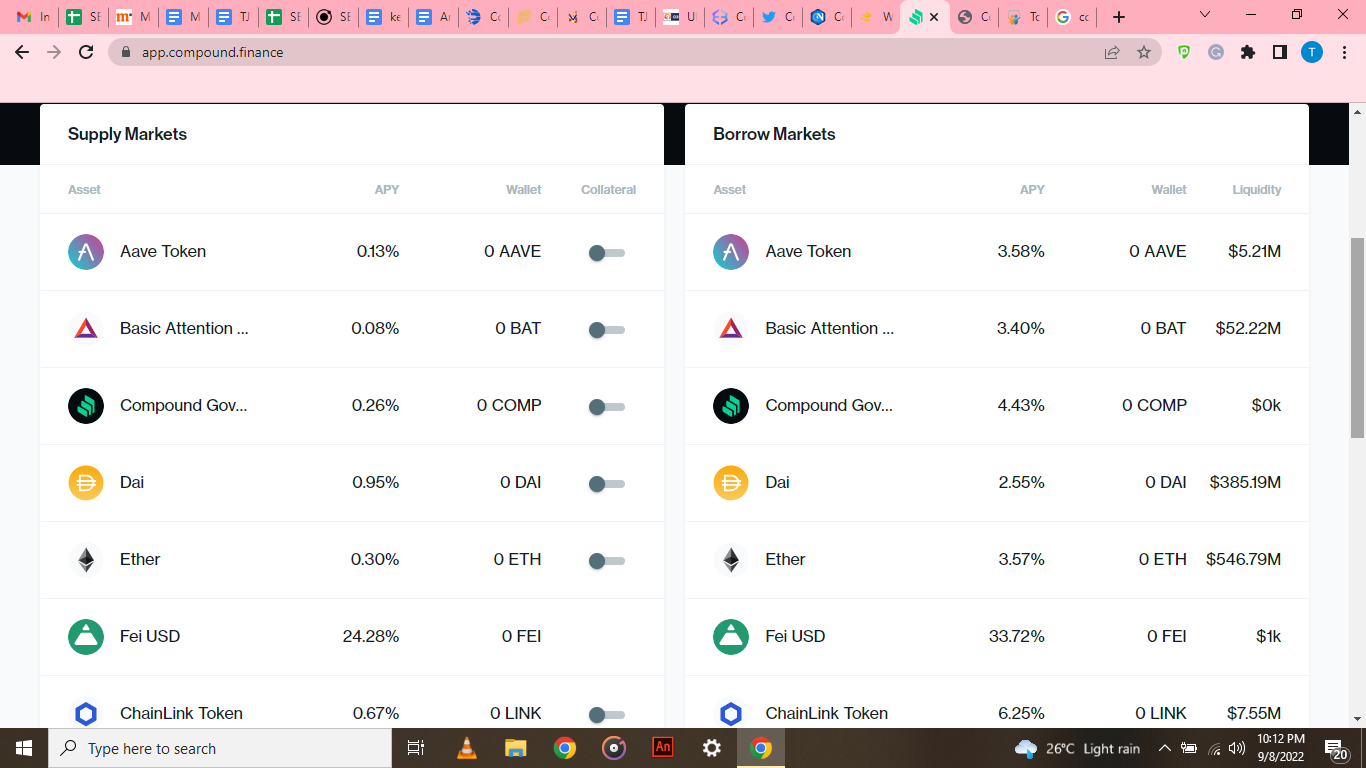
Task: Toggle ChainLink Token collateral switch
Action: point(607,714)
